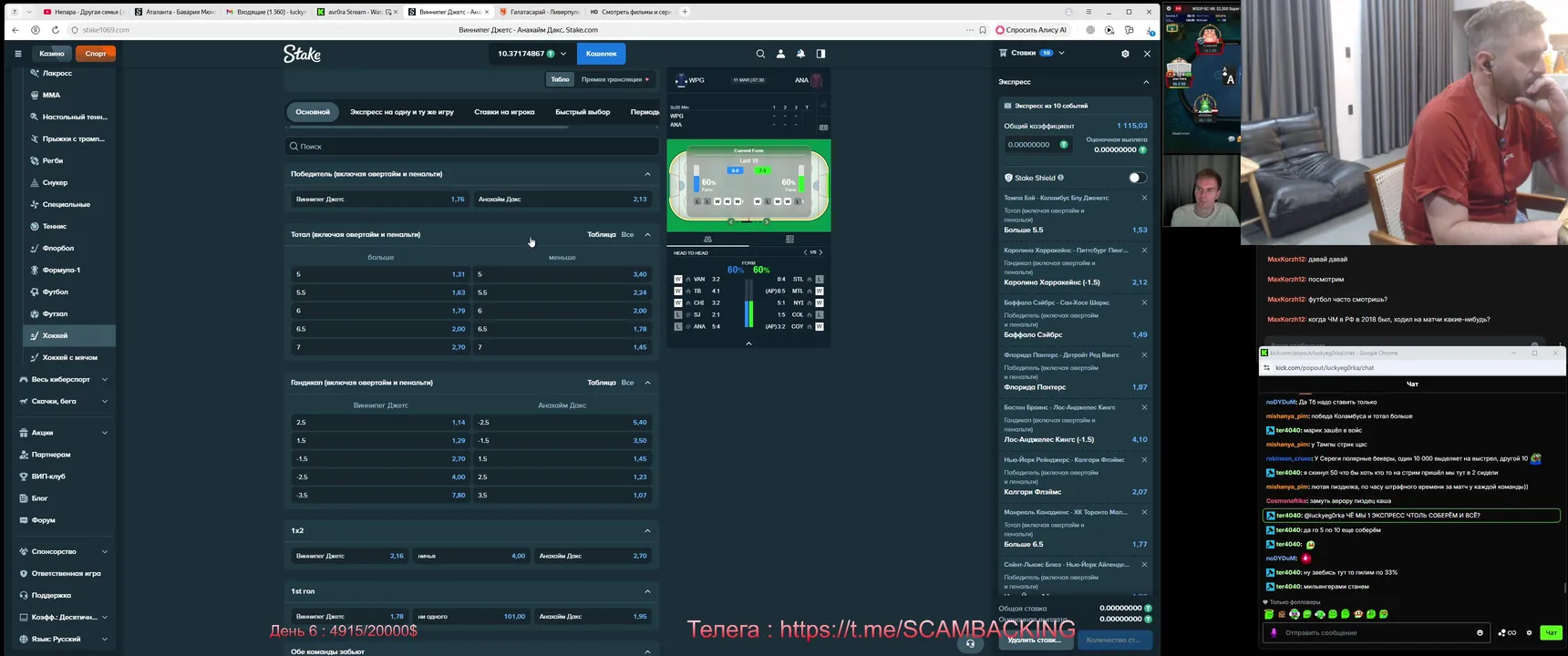Viewport: 1568px width, 656px height.
Task: Bookmark the page in address bar
Action: 983,30
